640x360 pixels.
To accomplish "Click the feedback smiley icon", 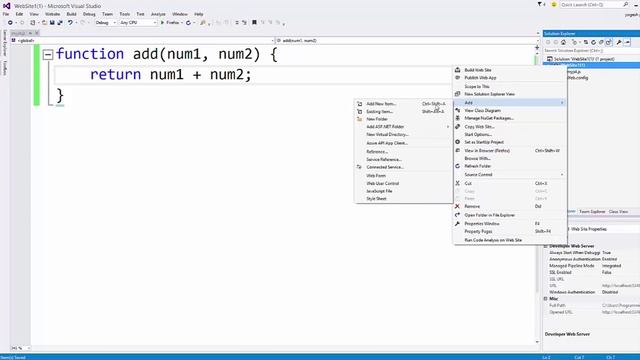I will pos(554,4).
